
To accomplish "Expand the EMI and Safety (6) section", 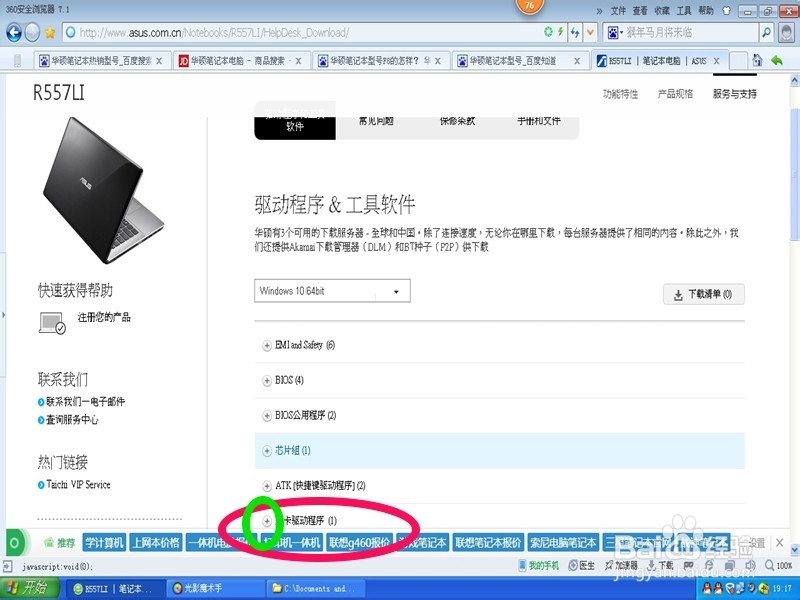I will (x=267, y=345).
